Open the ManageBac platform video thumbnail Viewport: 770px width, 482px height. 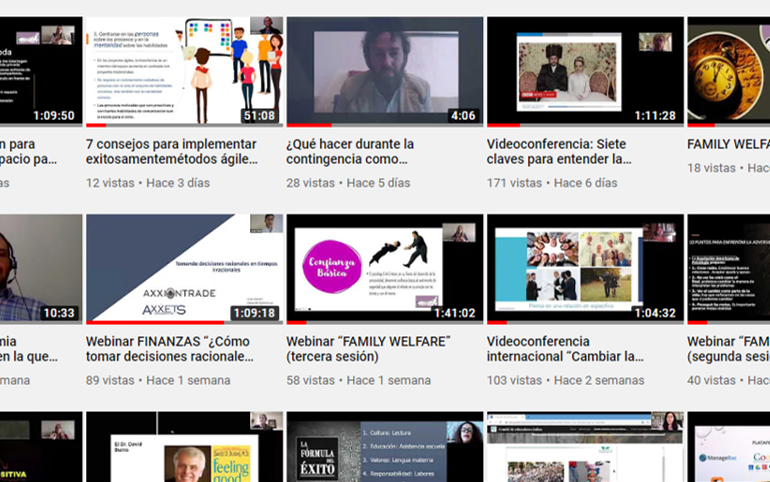pyautogui.click(x=728, y=447)
